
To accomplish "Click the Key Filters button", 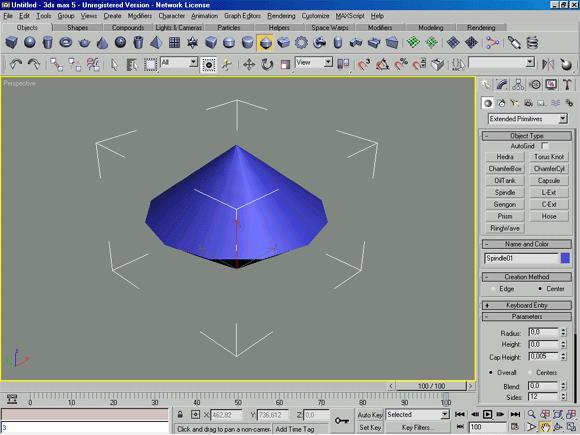I will click(x=415, y=427).
